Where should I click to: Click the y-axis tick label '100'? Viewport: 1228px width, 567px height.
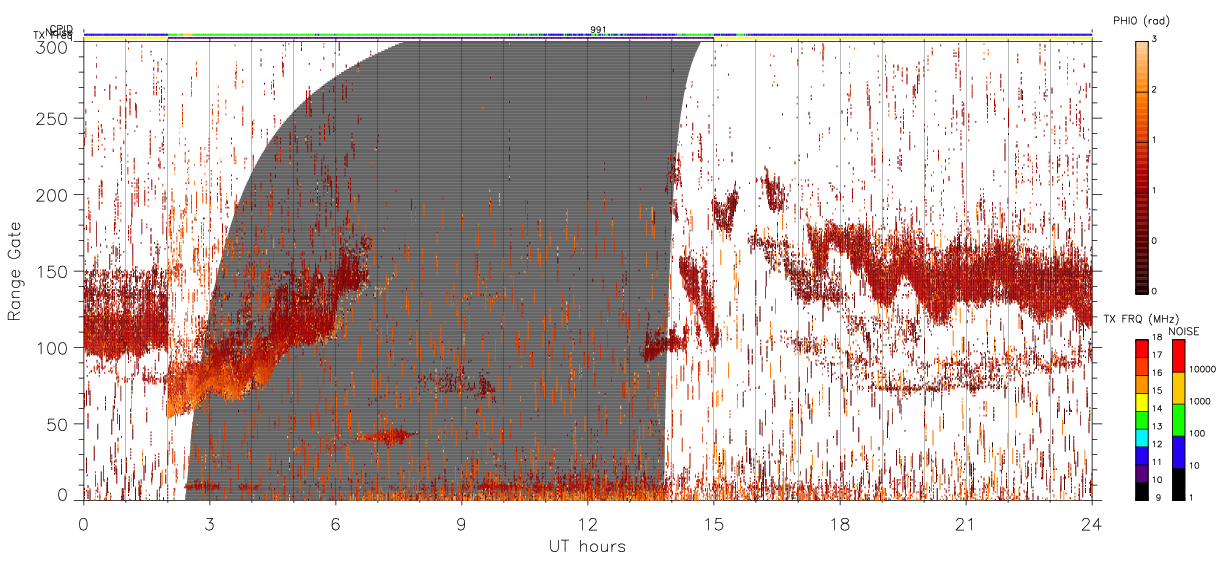point(54,348)
